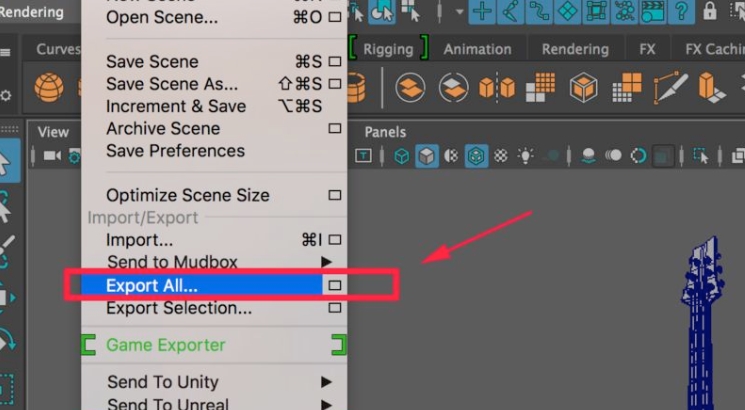Click Export All in the File menu
745x410 pixels.
[201, 286]
